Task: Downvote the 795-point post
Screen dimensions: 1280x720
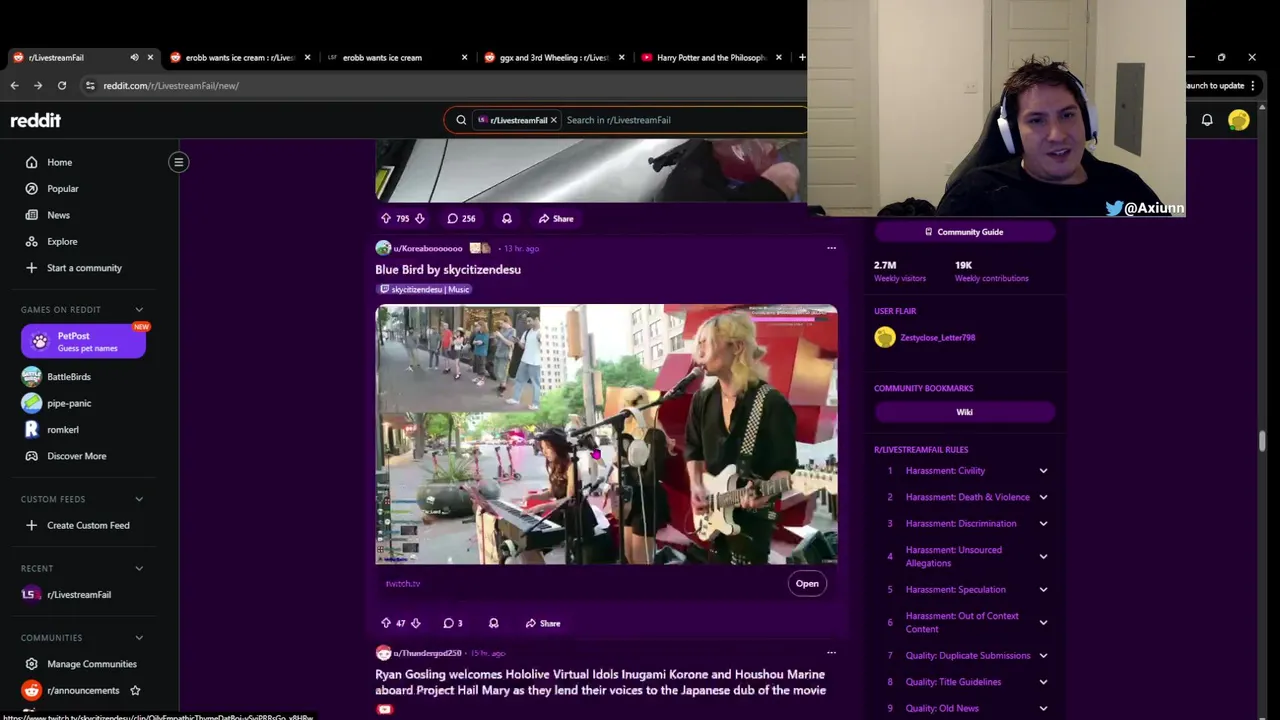Action: pos(419,218)
